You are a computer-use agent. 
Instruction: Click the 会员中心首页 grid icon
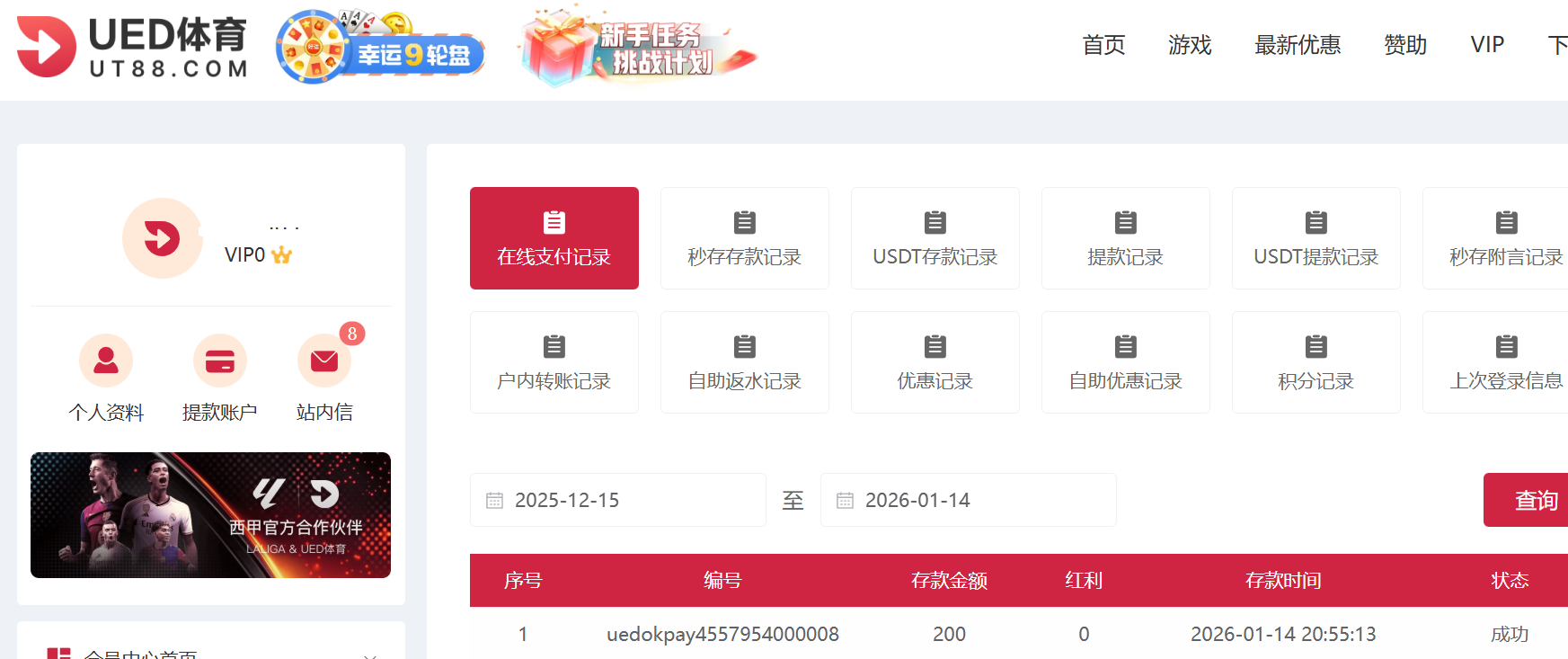(x=58, y=654)
